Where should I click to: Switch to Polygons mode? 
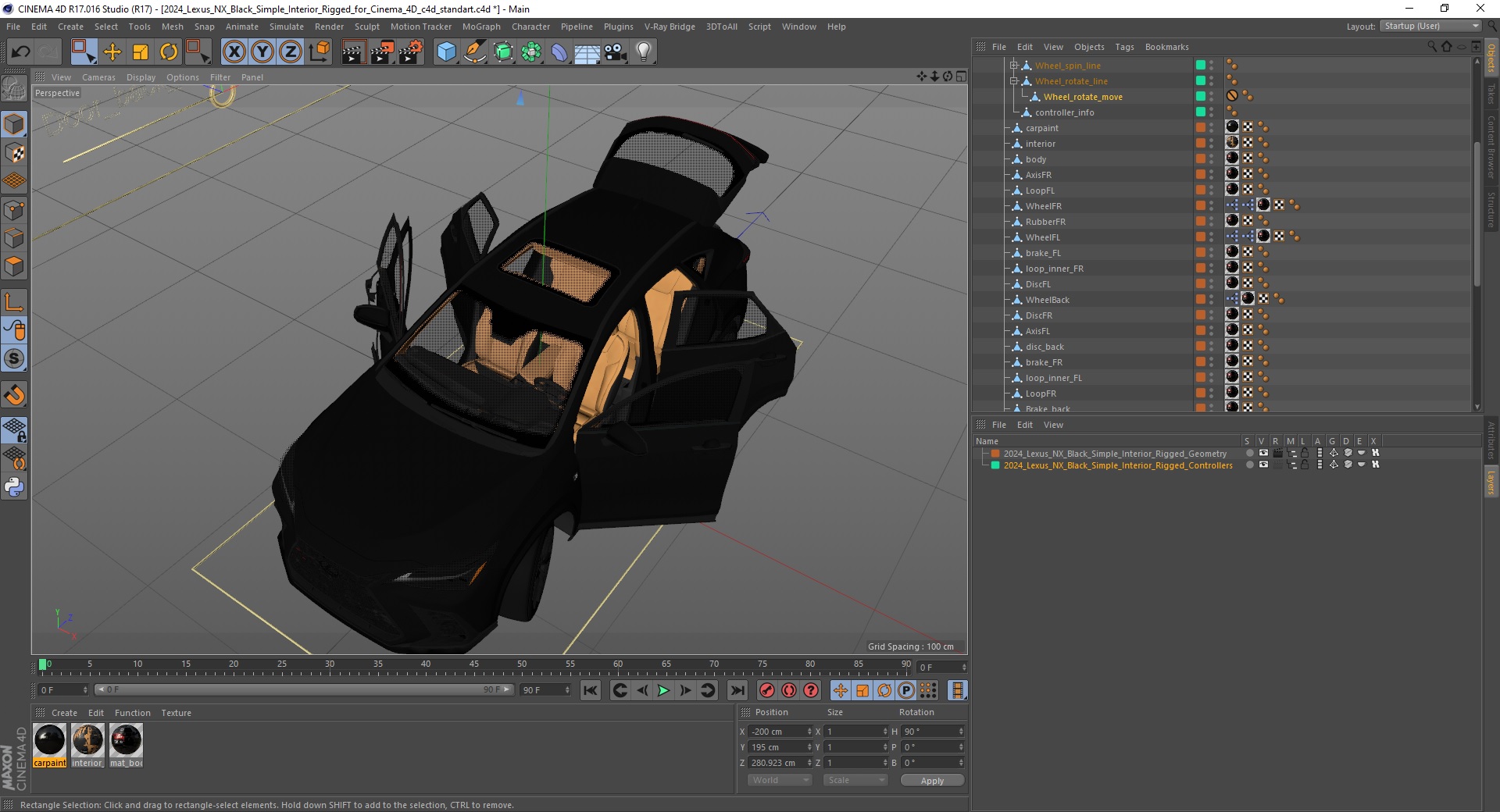point(14,266)
